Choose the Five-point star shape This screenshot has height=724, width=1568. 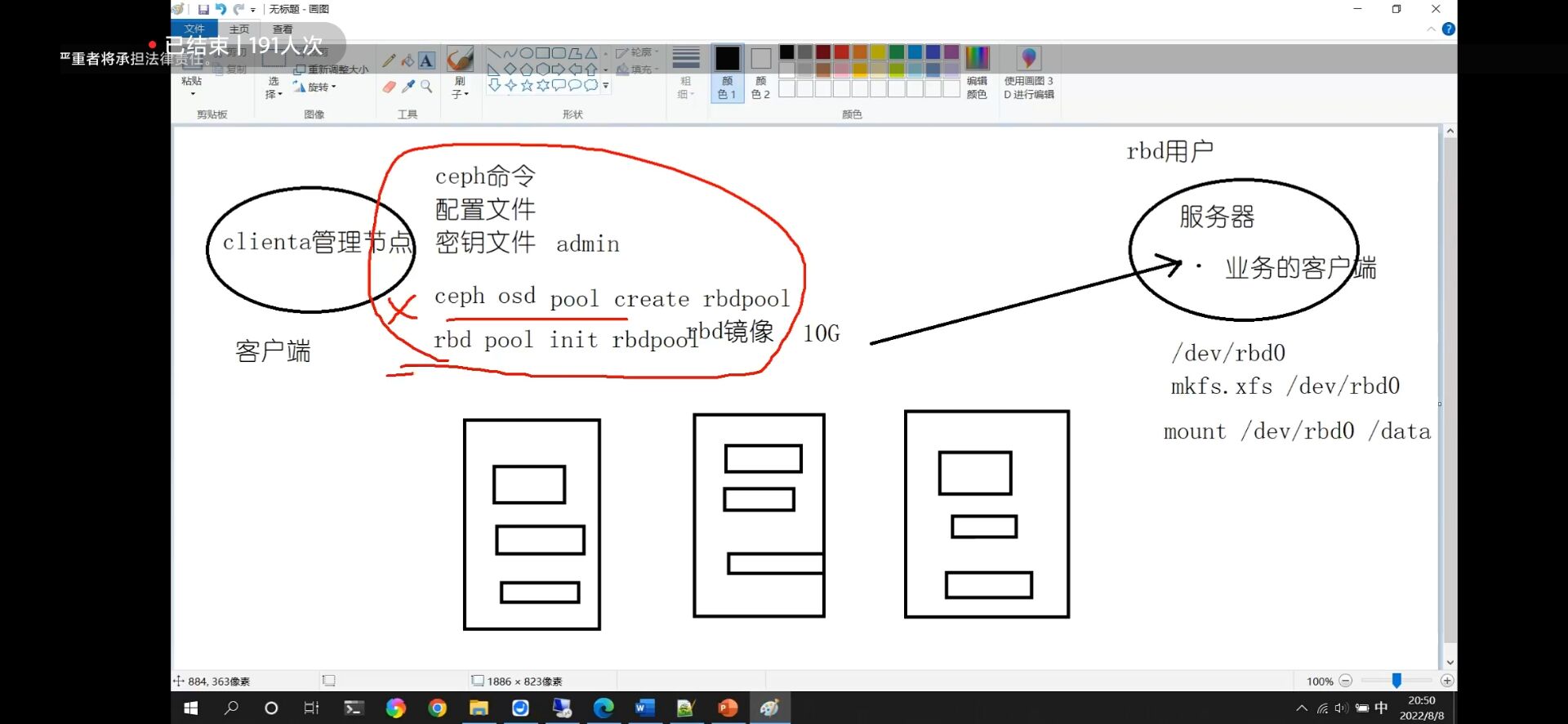tap(526, 85)
